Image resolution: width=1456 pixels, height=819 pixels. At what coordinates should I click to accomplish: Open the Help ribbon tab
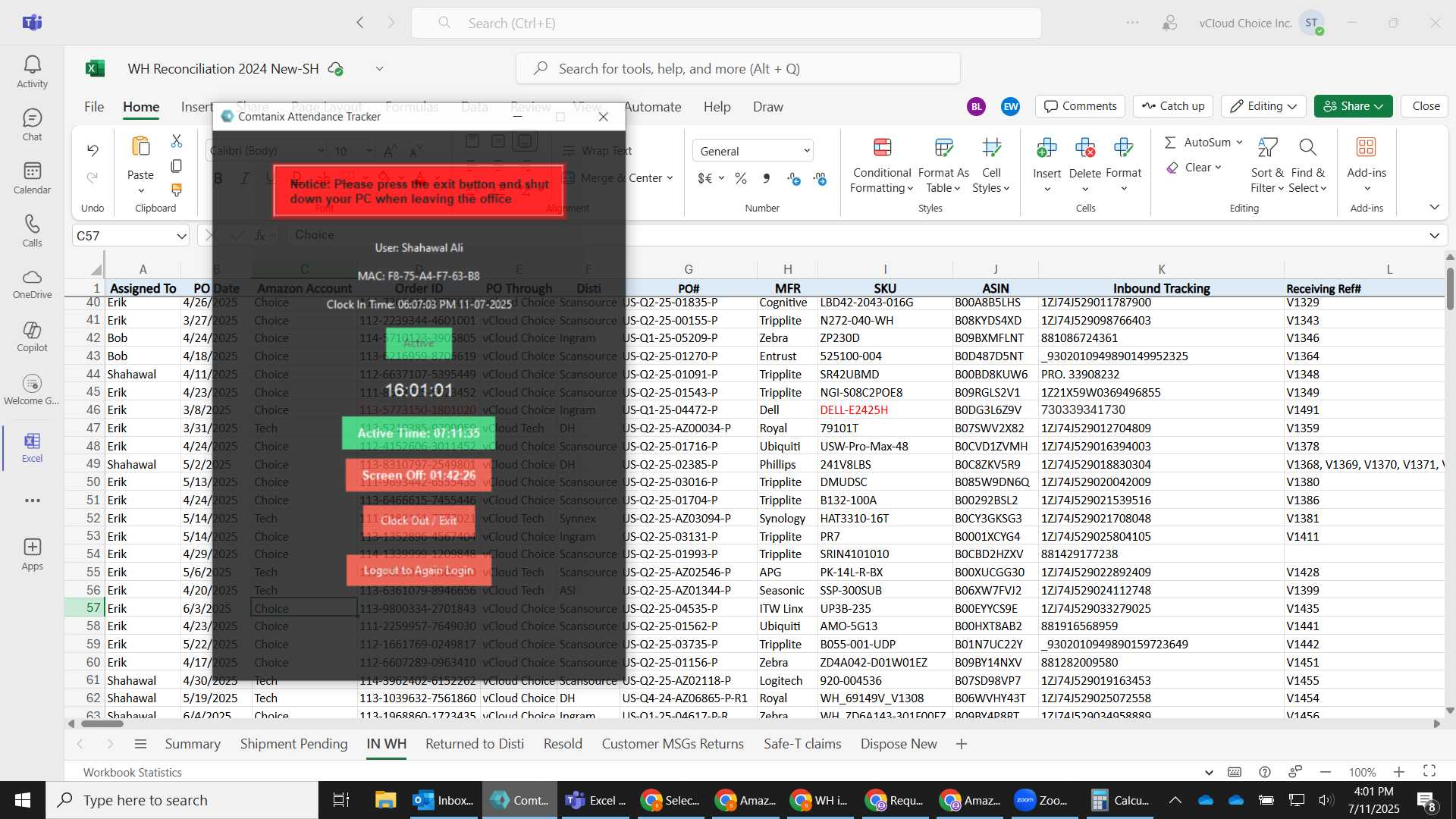(x=717, y=107)
